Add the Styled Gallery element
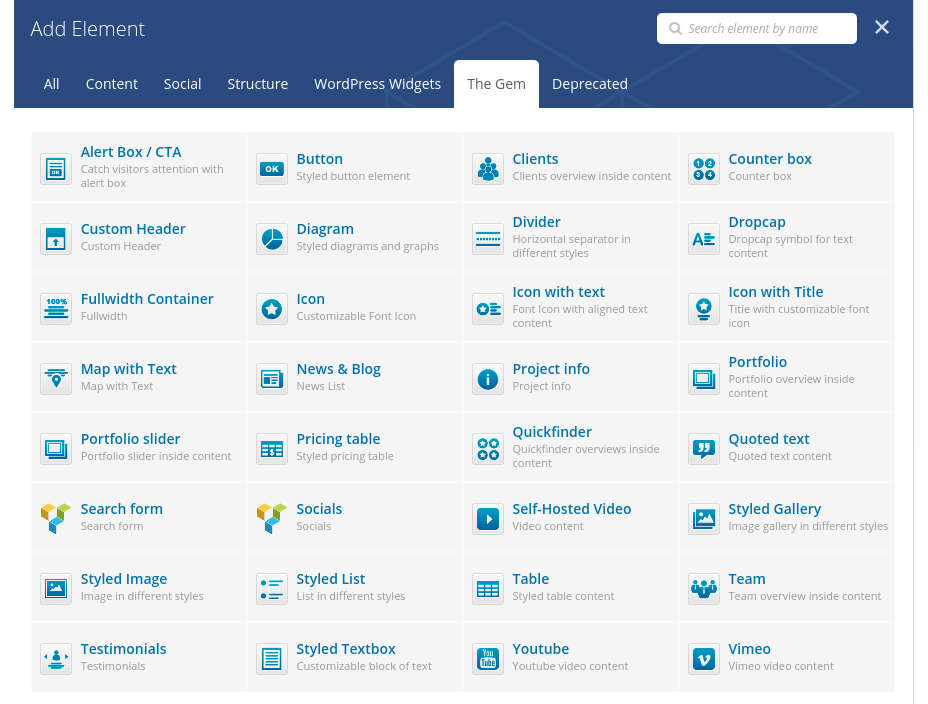 click(x=774, y=509)
